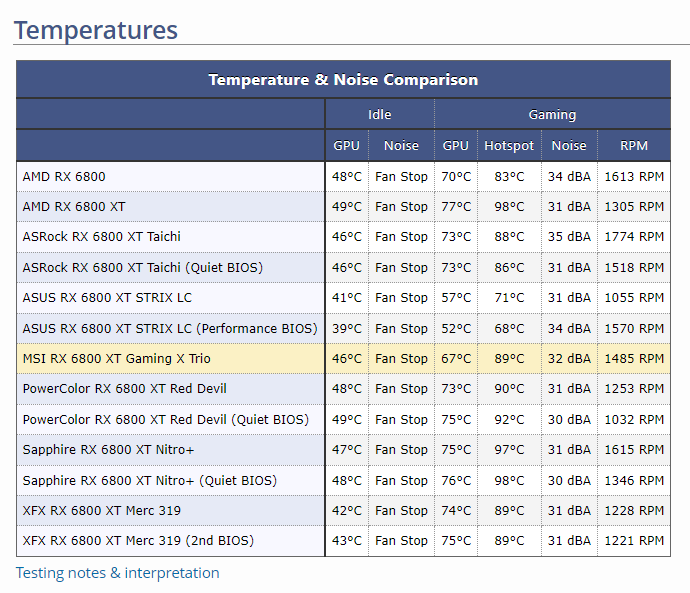
Task: Select the ASRock RX 6800 XT Taichi row
Action: 102,237
